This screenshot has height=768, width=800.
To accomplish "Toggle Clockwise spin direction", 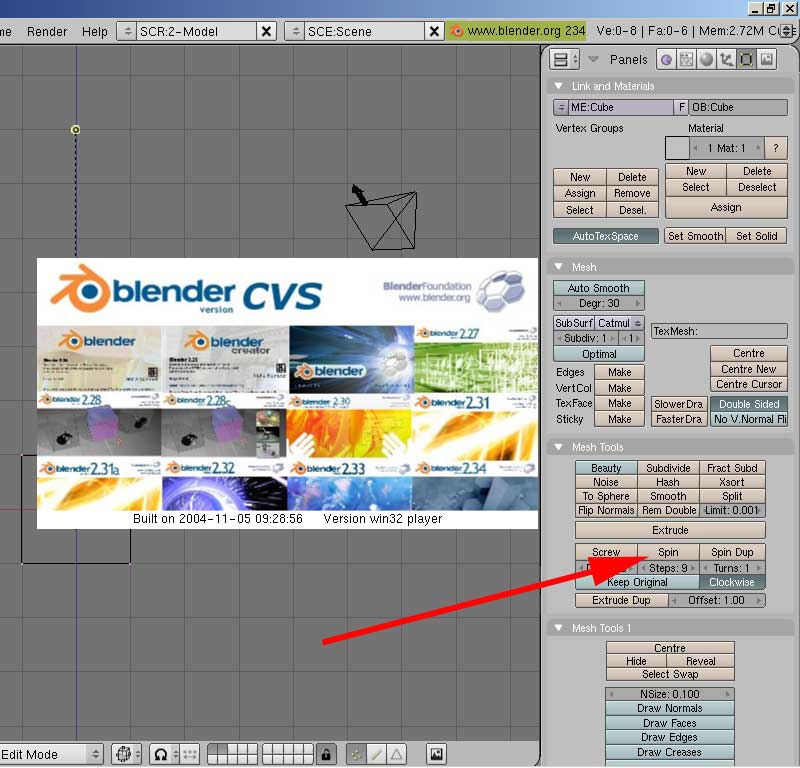I will coord(732,582).
